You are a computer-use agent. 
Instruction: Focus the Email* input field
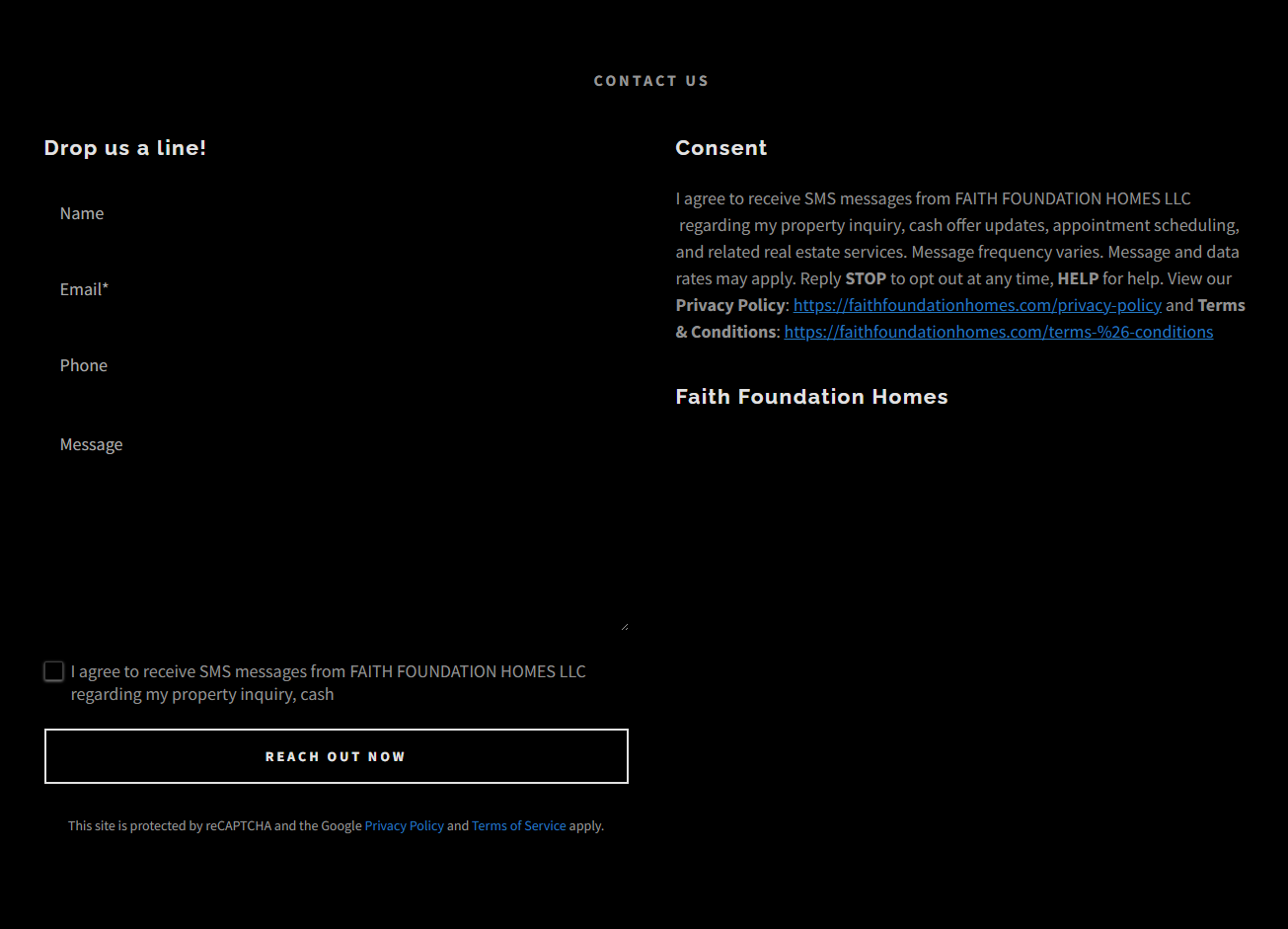[336, 289]
